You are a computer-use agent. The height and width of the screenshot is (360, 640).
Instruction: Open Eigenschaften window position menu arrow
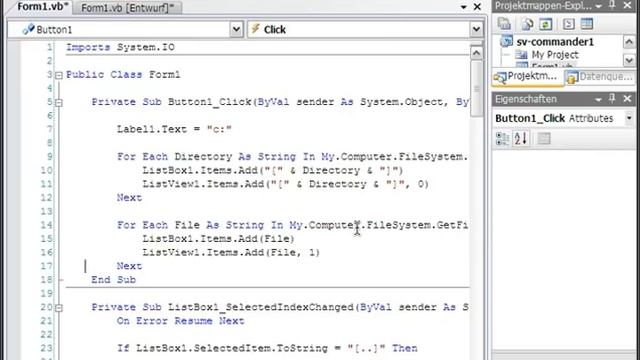tap(598, 99)
